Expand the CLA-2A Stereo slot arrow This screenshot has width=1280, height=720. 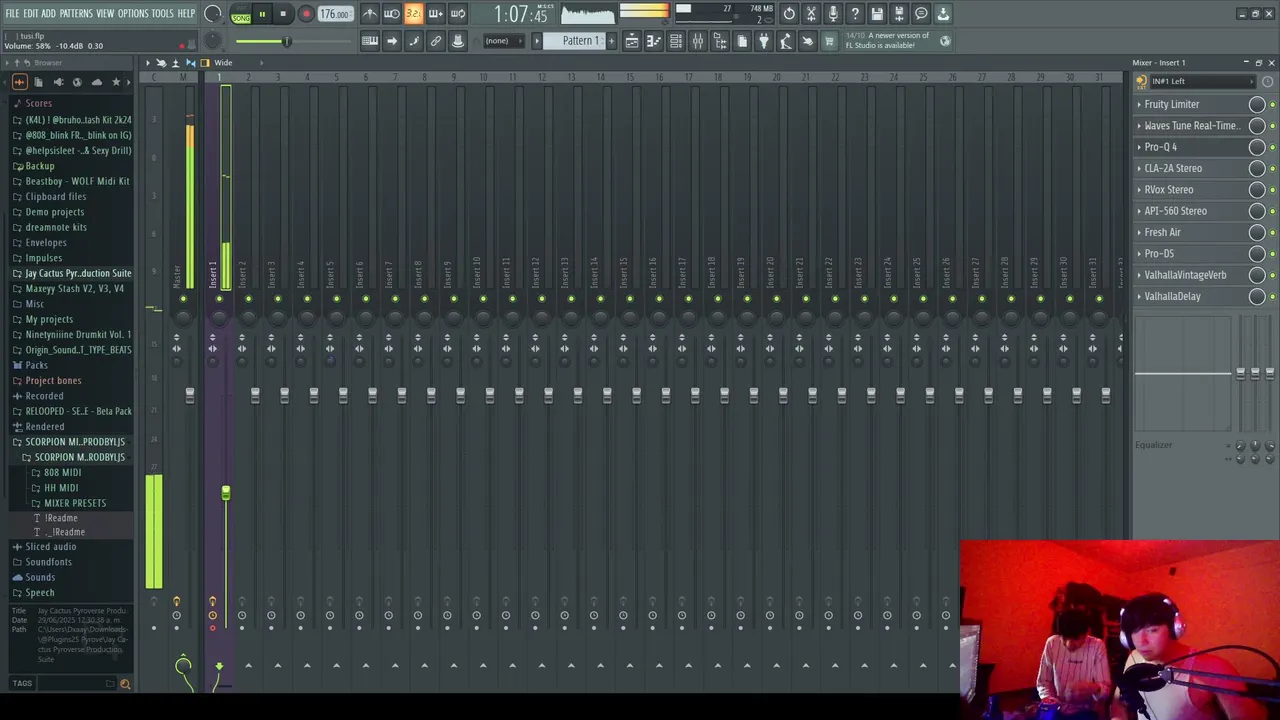pyautogui.click(x=1139, y=168)
